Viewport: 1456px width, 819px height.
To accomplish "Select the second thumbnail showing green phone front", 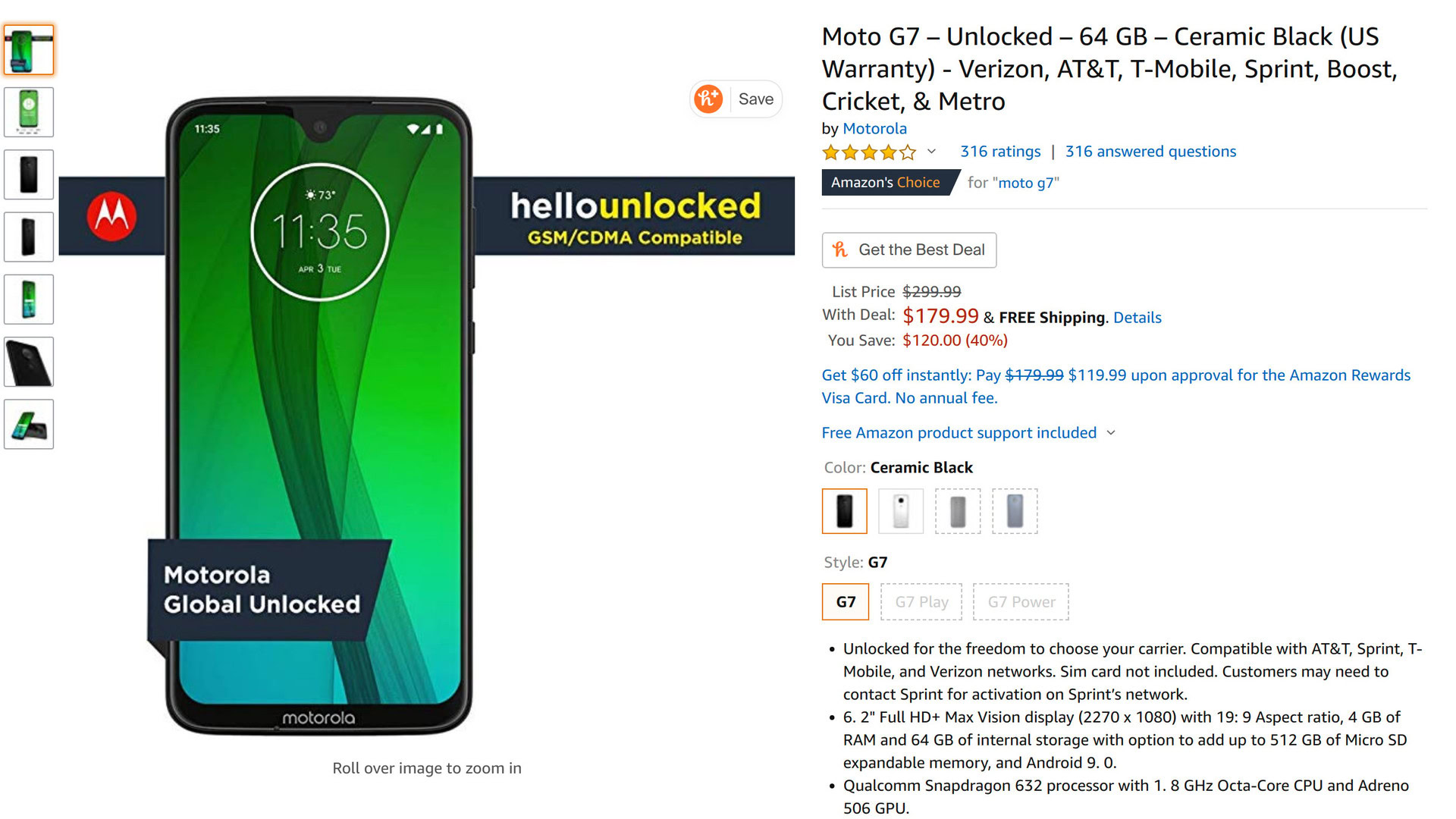I will tap(29, 112).
